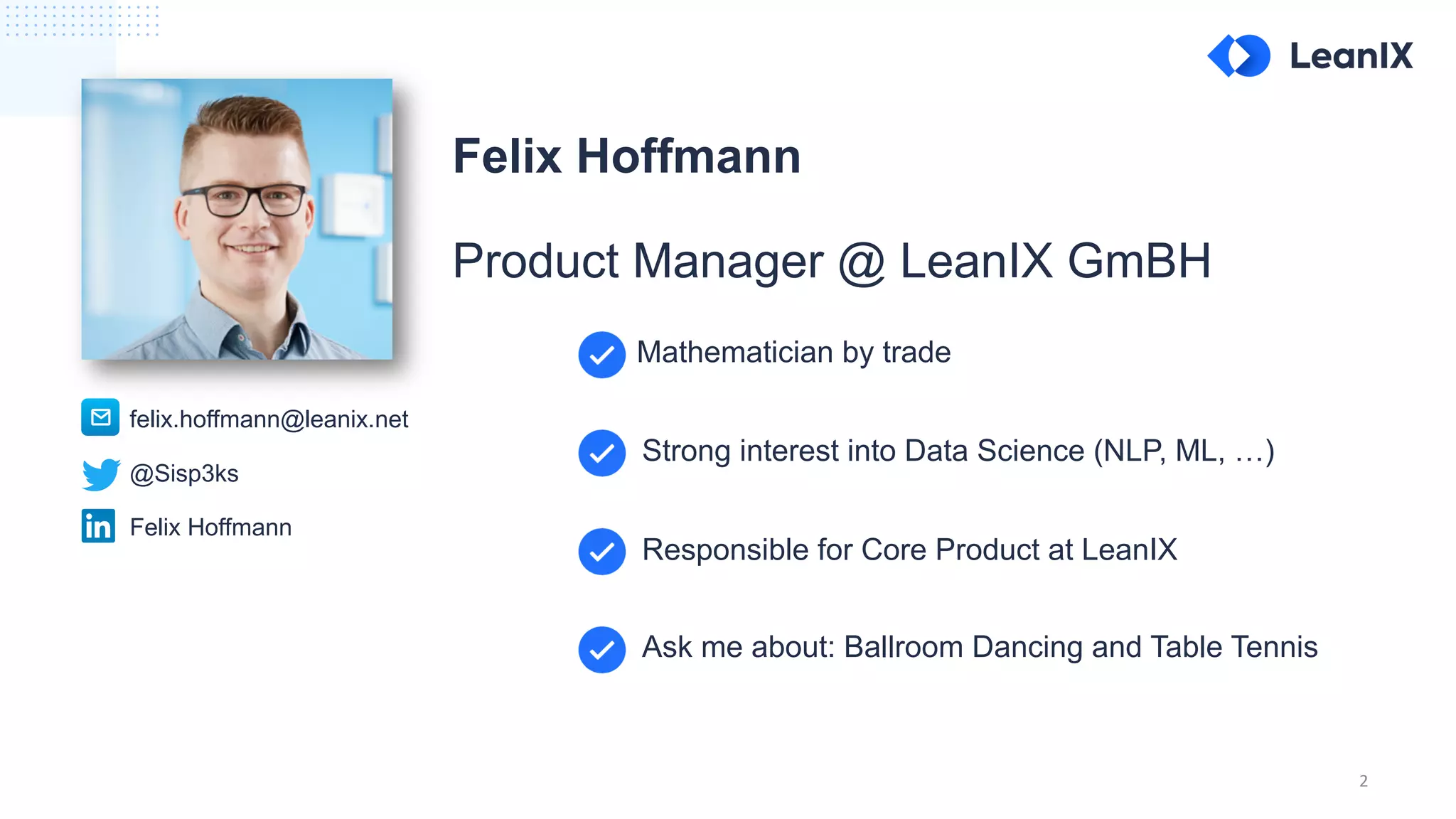Open the @Sisp3ks Twitter handle

[184, 473]
